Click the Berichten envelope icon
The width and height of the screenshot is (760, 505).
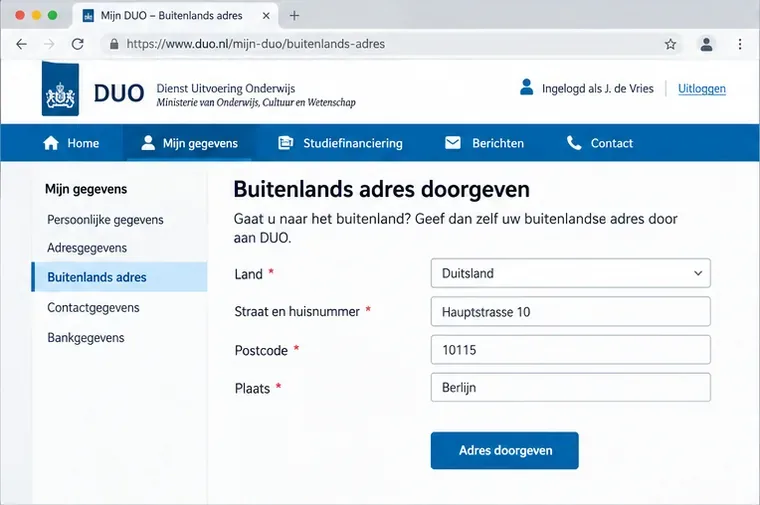click(453, 142)
